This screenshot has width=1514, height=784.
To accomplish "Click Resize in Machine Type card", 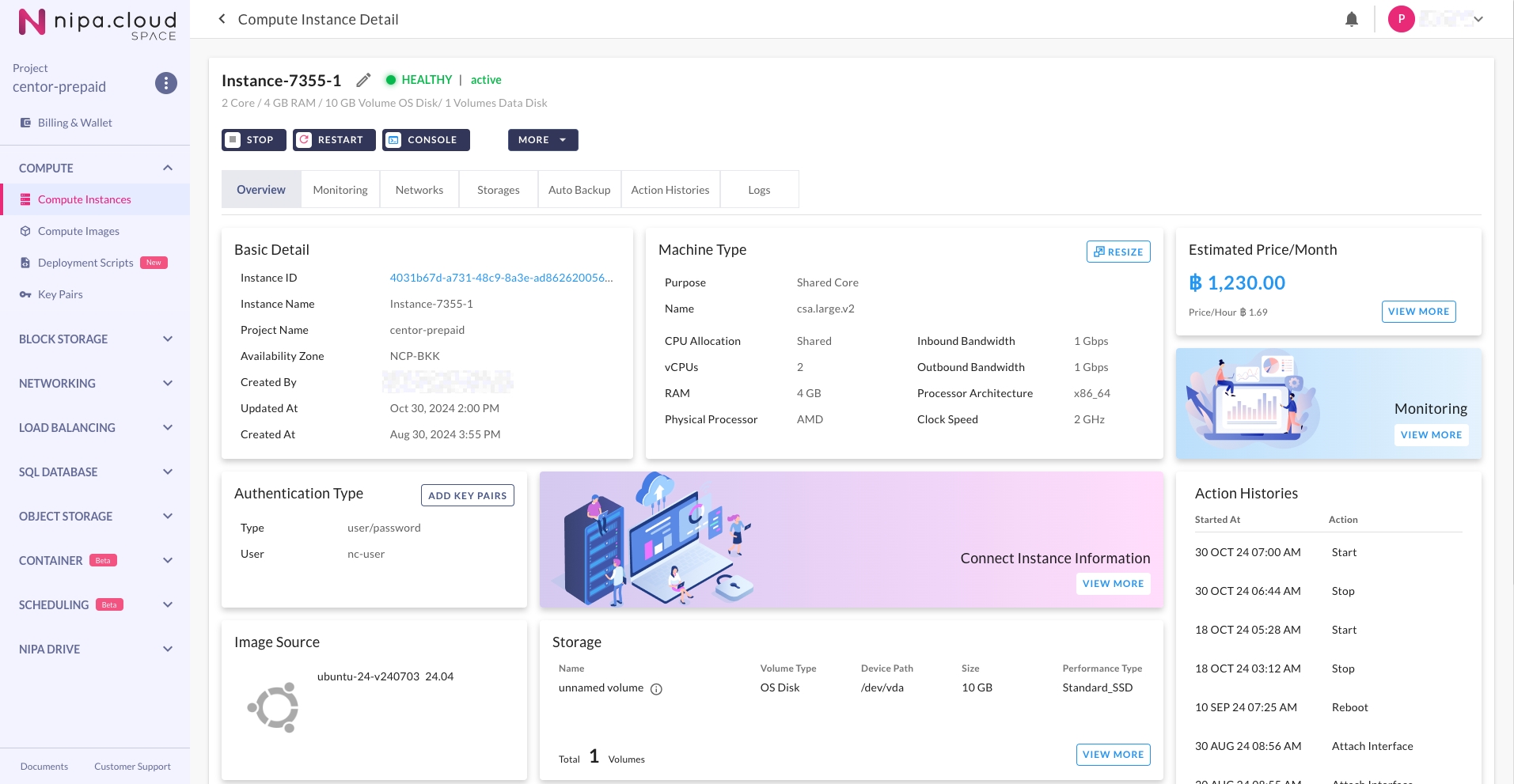I will pyautogui.click(x=1117, y=252).
